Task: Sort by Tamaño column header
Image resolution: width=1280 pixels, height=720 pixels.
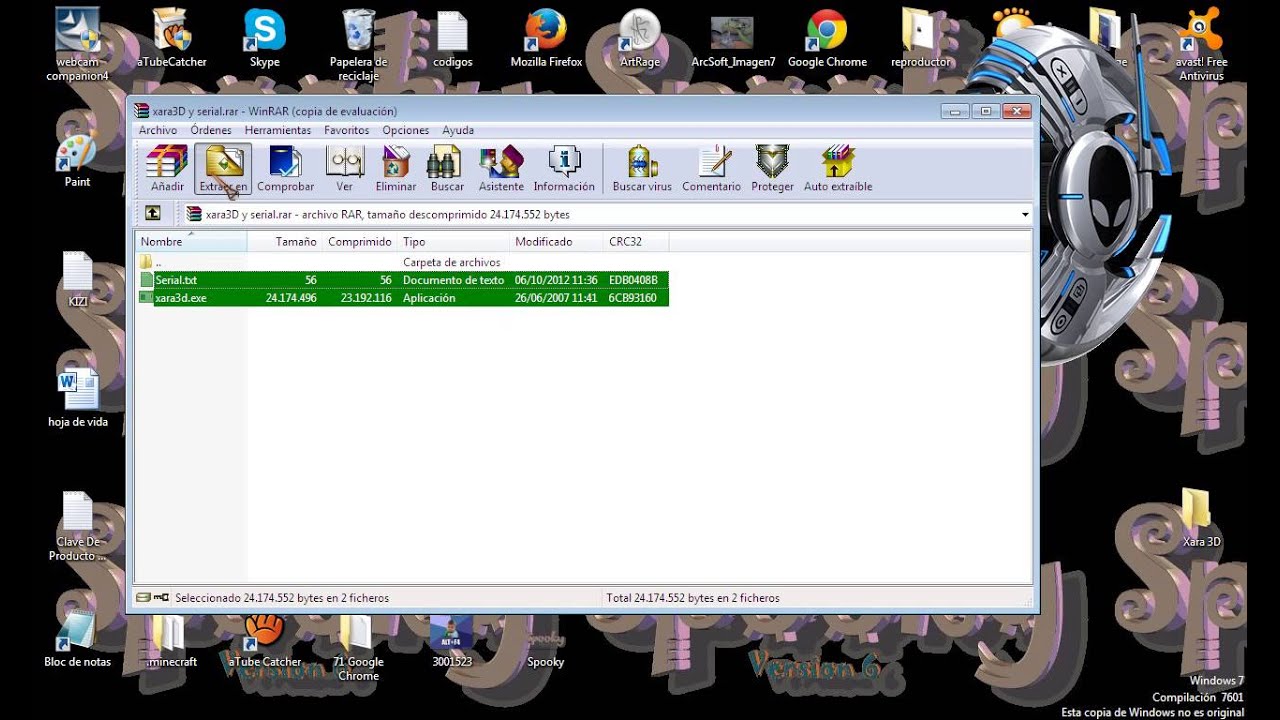Action: click(284, 242)
